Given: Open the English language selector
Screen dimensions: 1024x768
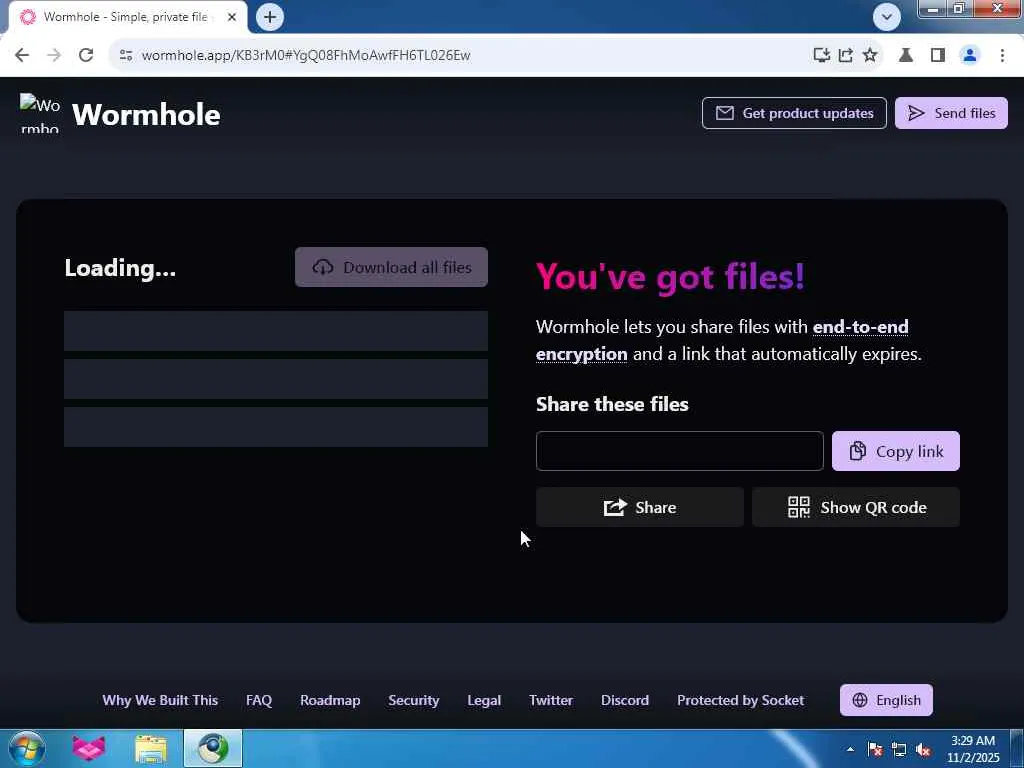Looking at the screenshot, I should [x=886, y=700].
